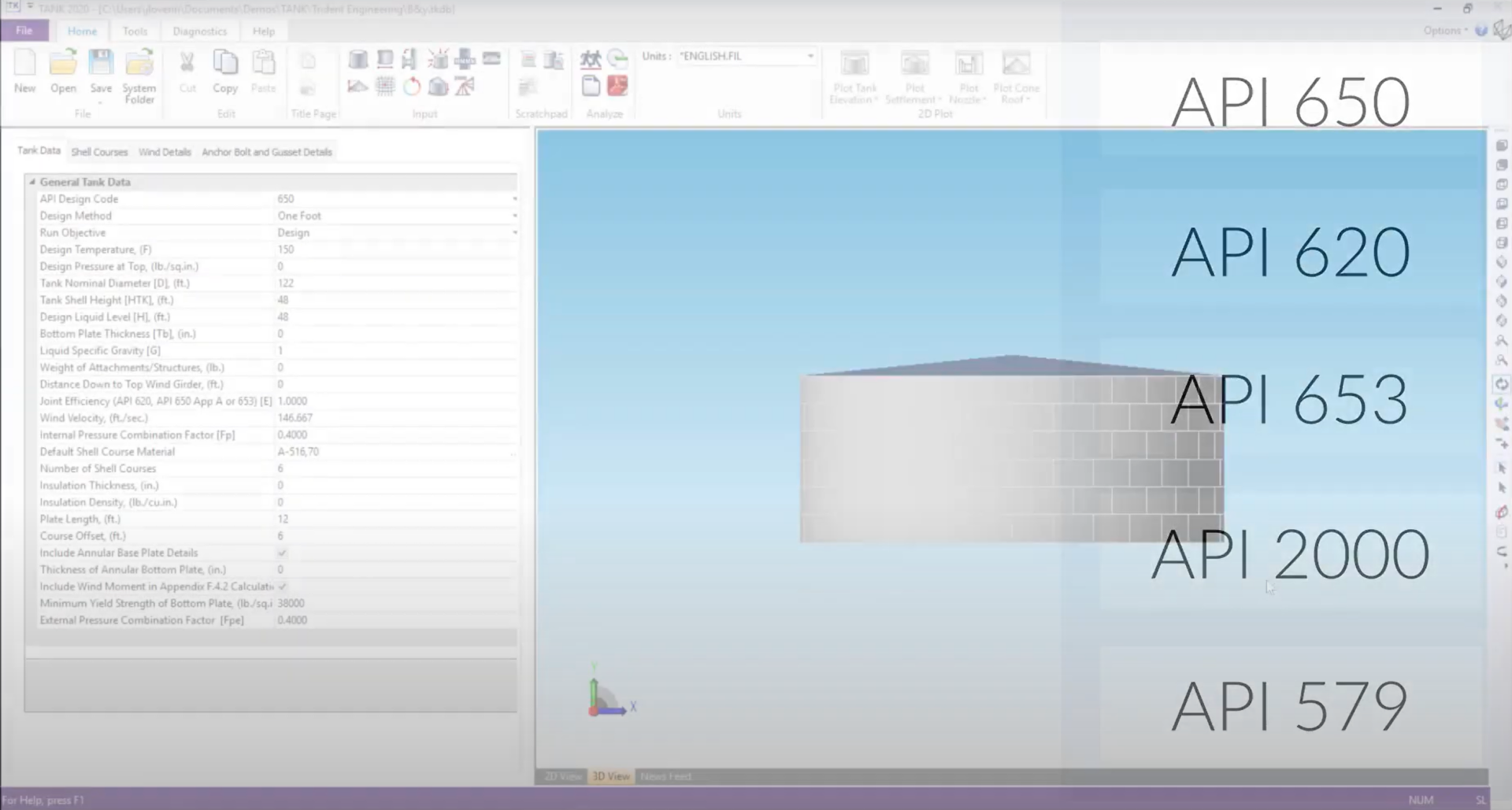This screenshot has width=1512, height=810.
Task: Run analysis with the running figures icon
Action: [591, 59]
